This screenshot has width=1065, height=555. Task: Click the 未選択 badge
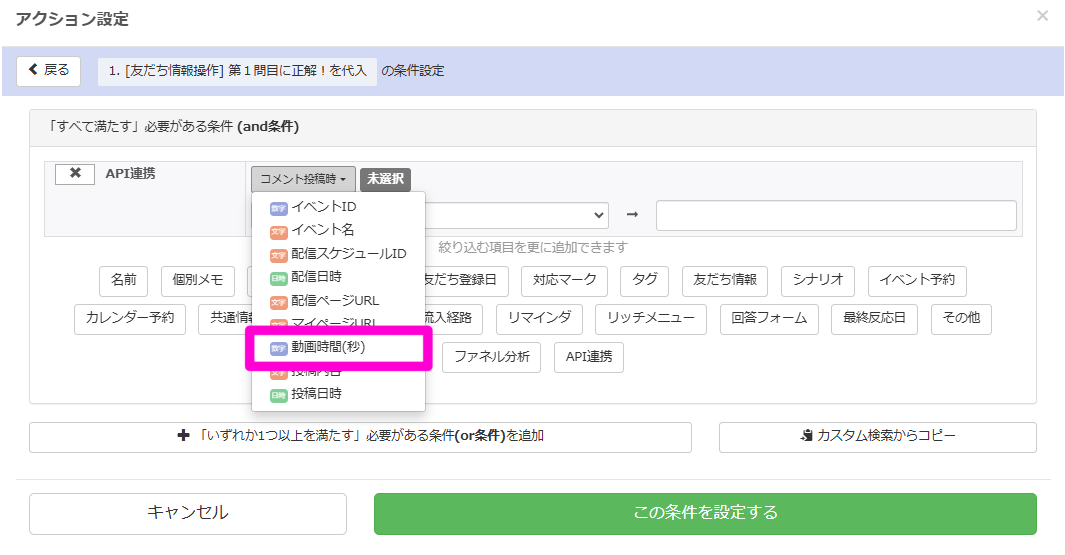point(385,179)
